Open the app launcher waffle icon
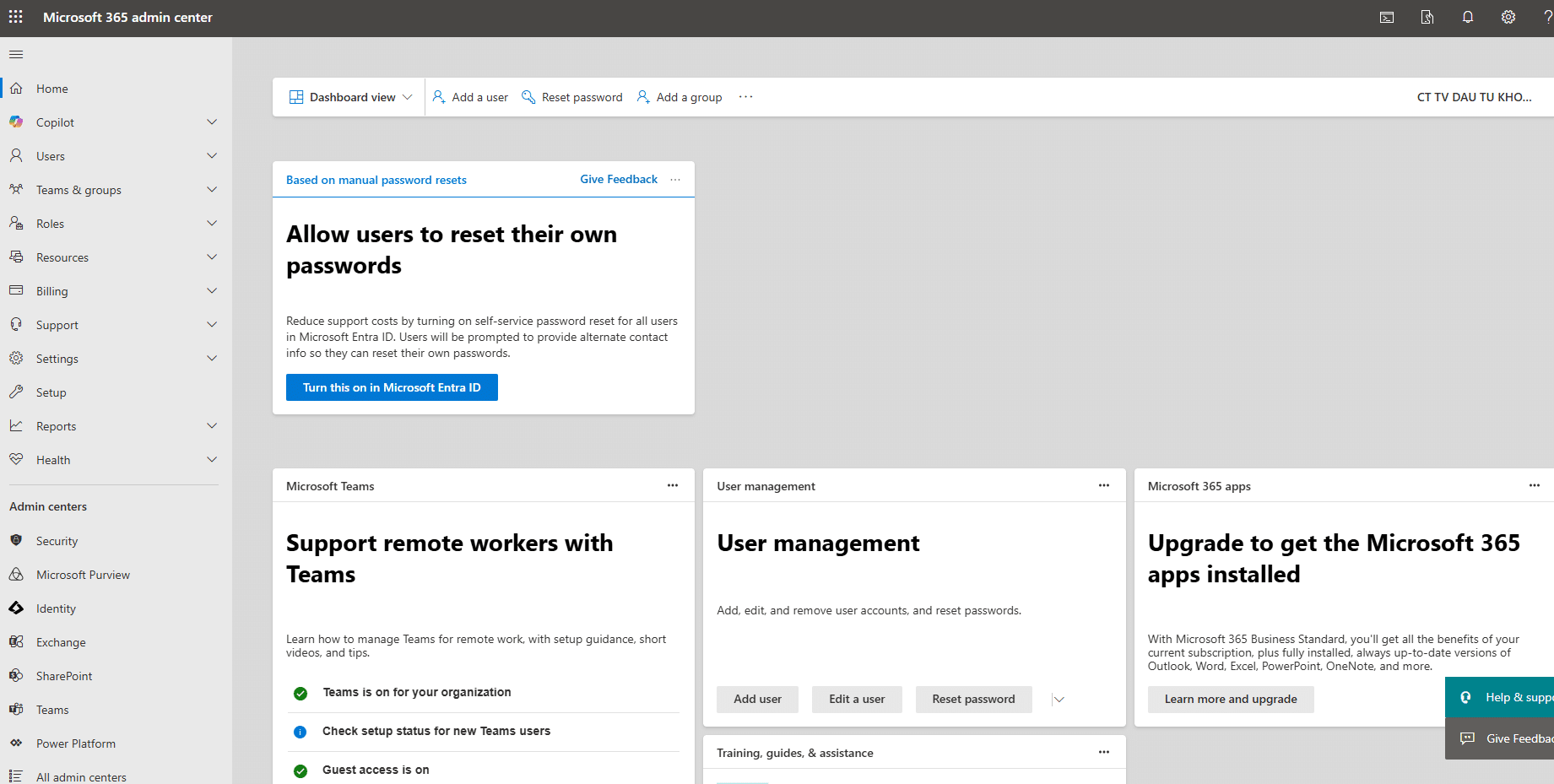Screen dimensions: 1554x784 [x=16, y=17]
